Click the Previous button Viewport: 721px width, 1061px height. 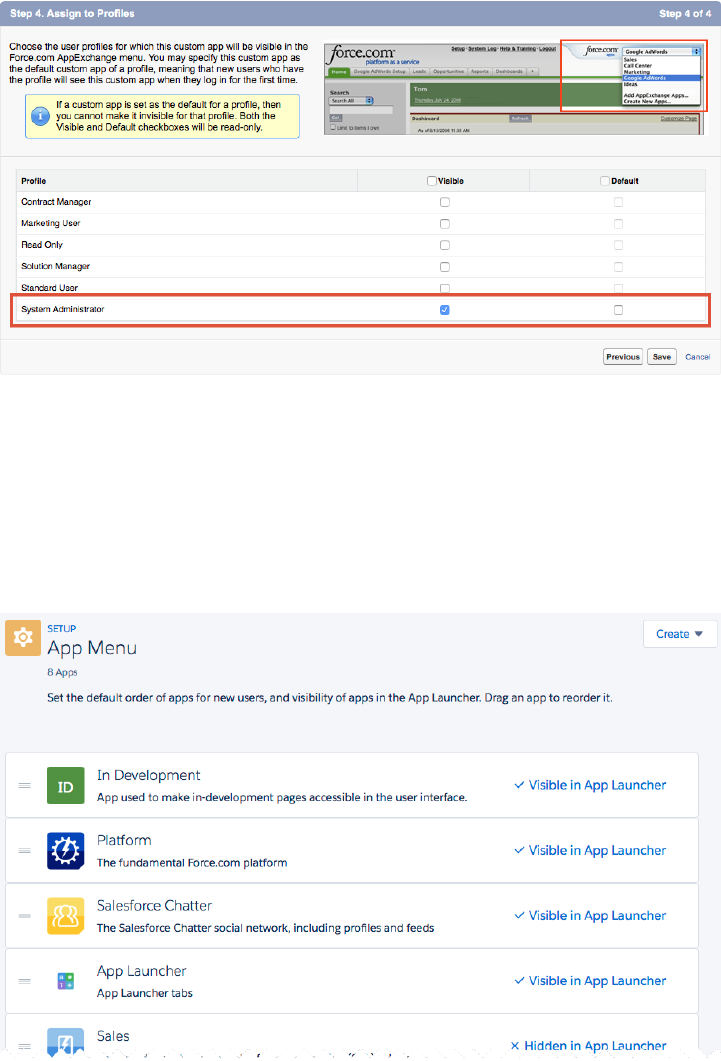622,357
